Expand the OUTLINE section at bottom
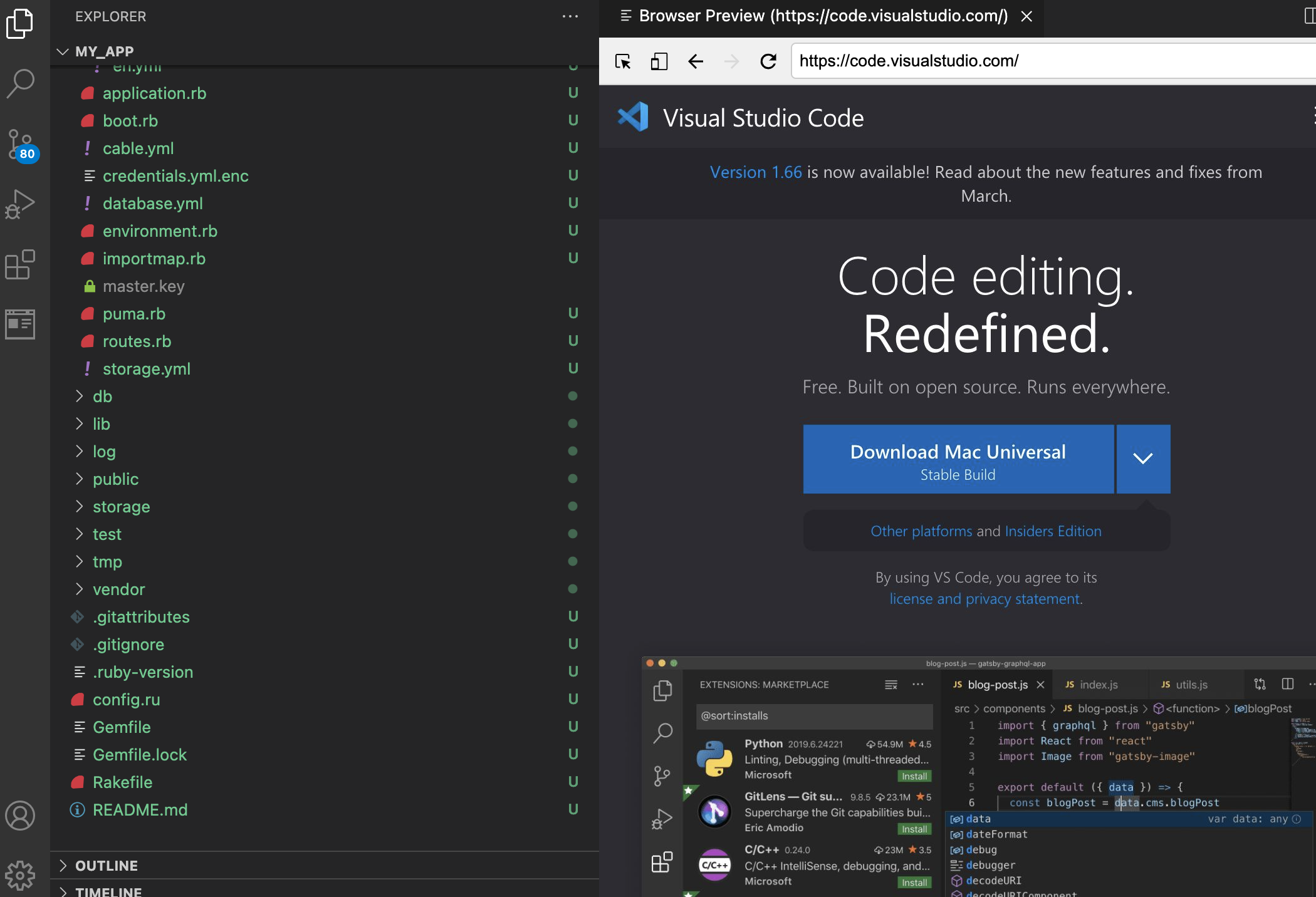Image resolution: width=1316 pixels, height=897 pixels. 63,865
